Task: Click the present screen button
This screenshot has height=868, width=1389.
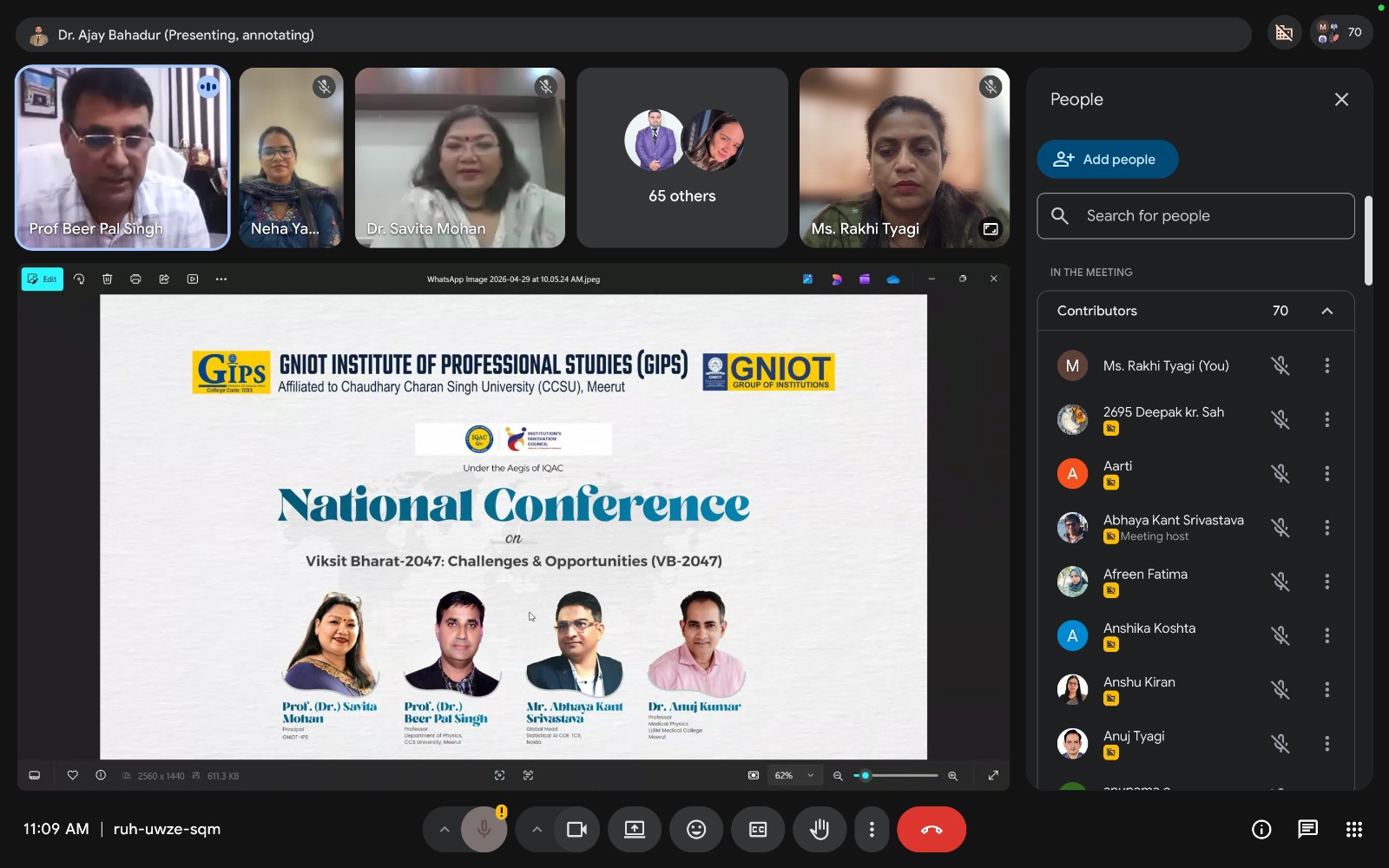Action: (x=635, y=830)
